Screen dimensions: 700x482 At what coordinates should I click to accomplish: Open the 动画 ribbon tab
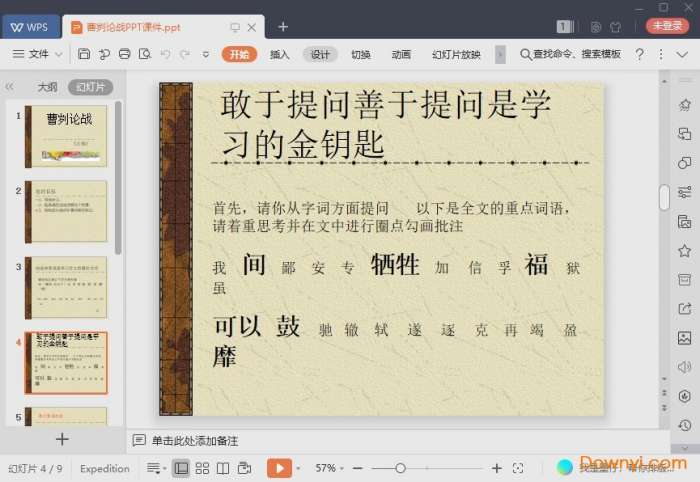(401, 54)
